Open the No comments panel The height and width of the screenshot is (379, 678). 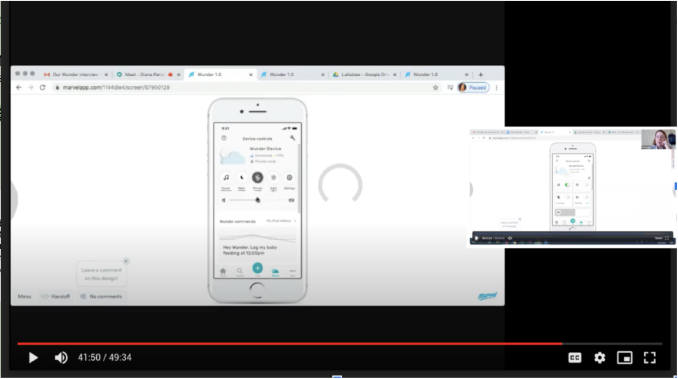[x=102, y=296]
